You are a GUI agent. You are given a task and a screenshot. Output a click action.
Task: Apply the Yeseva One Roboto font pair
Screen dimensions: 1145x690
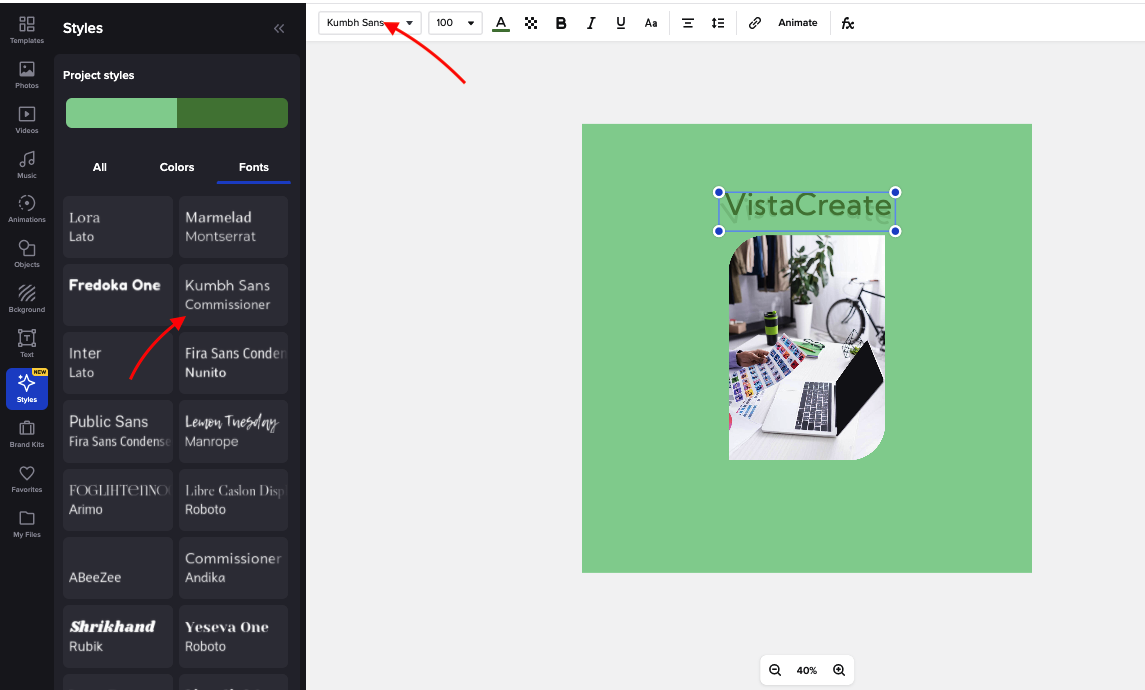[234, 637]
